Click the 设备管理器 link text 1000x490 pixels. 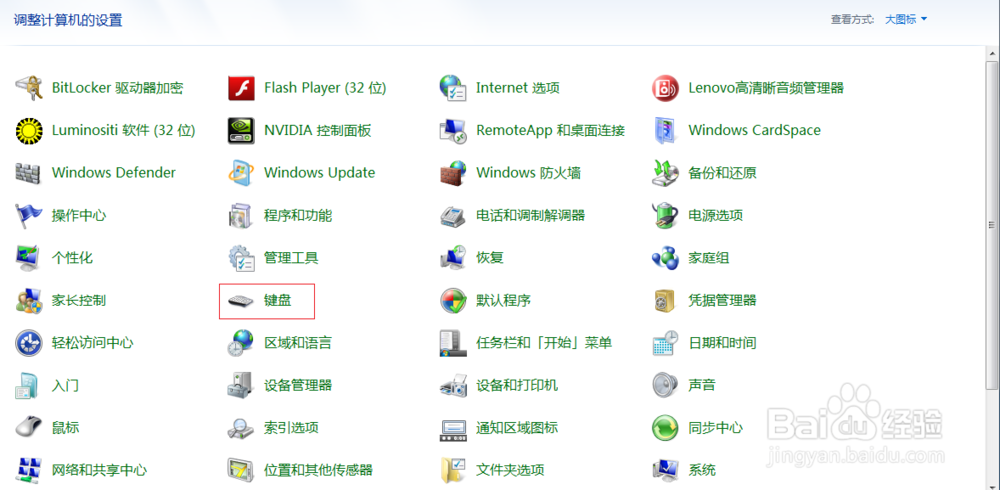pyautogui.click(x=298, y=385)
